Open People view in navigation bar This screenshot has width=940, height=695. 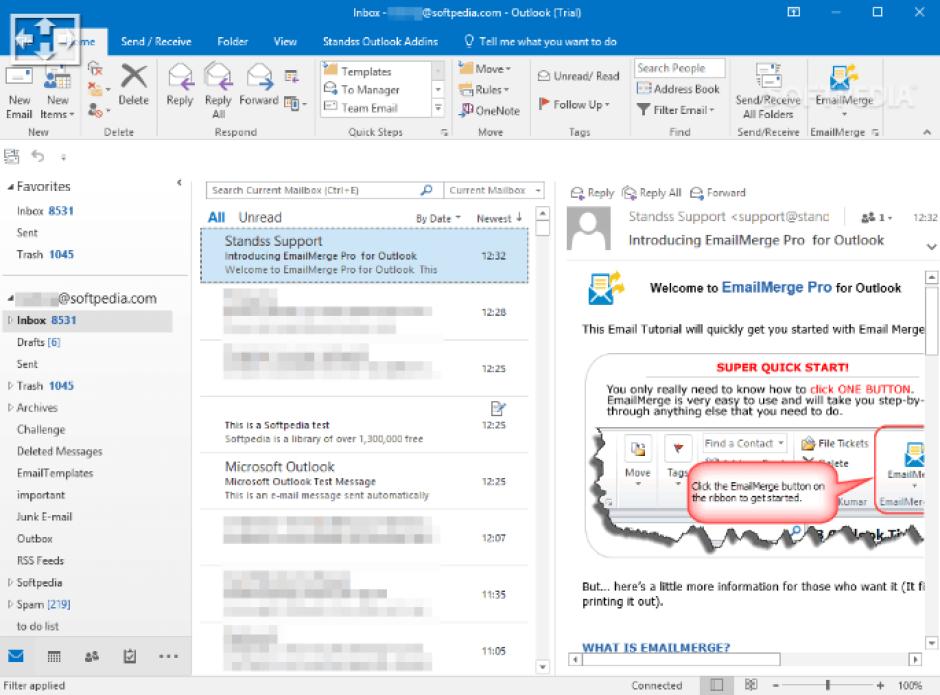(x=92, y=657)
